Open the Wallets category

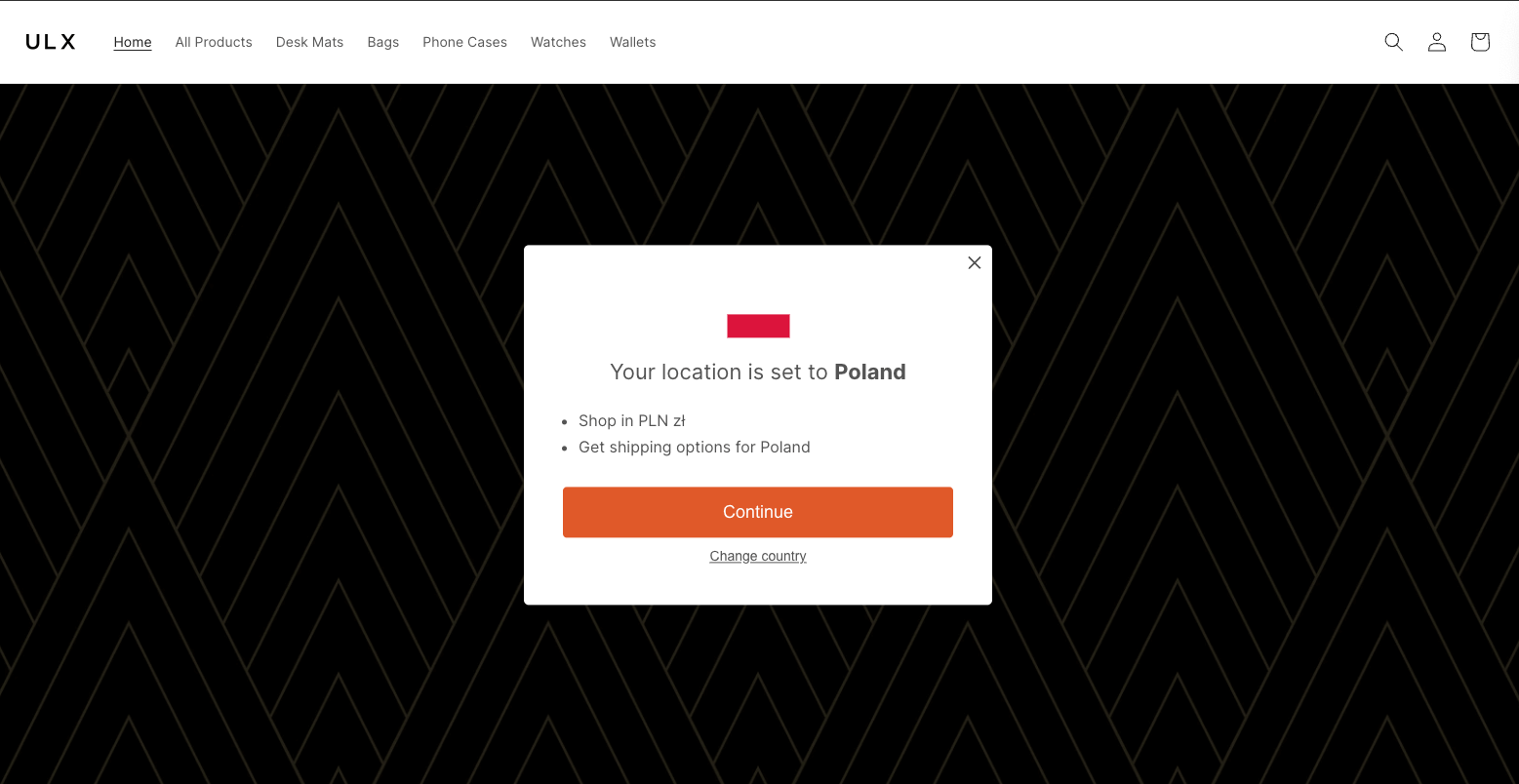click(632, 42)
